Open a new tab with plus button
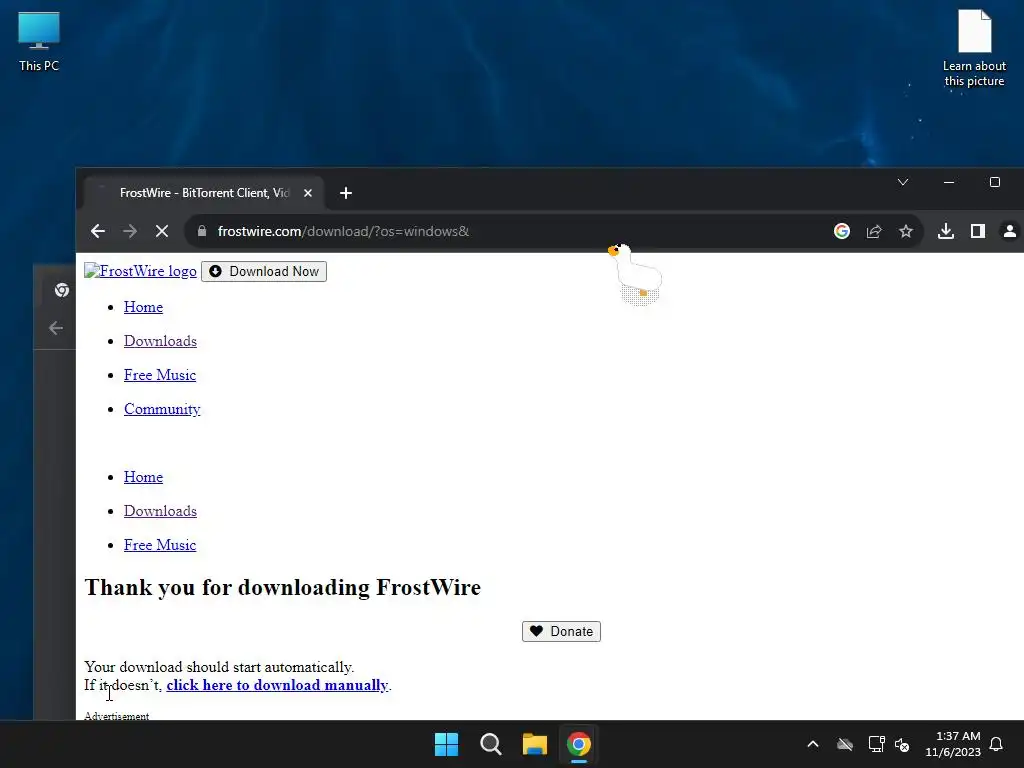1024x768 pixels. [346, 193]
